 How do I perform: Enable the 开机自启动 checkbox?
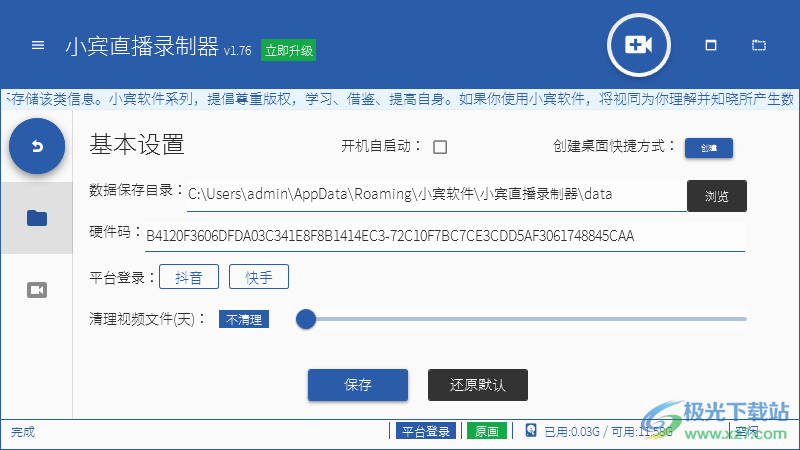coord(440,147)
